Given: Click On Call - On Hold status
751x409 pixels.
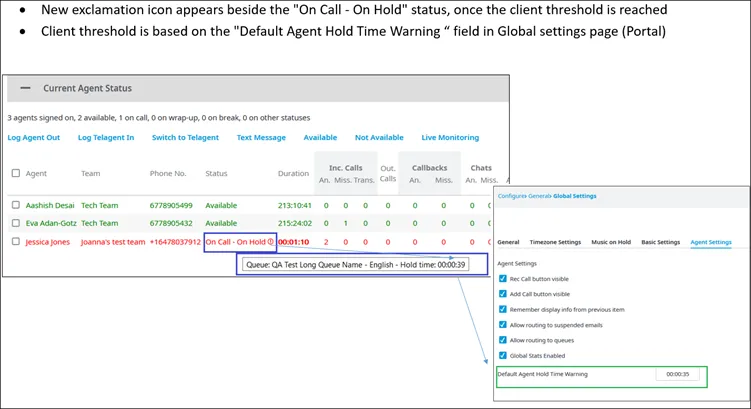Looking at the screenshot, I should pos(235,242).
